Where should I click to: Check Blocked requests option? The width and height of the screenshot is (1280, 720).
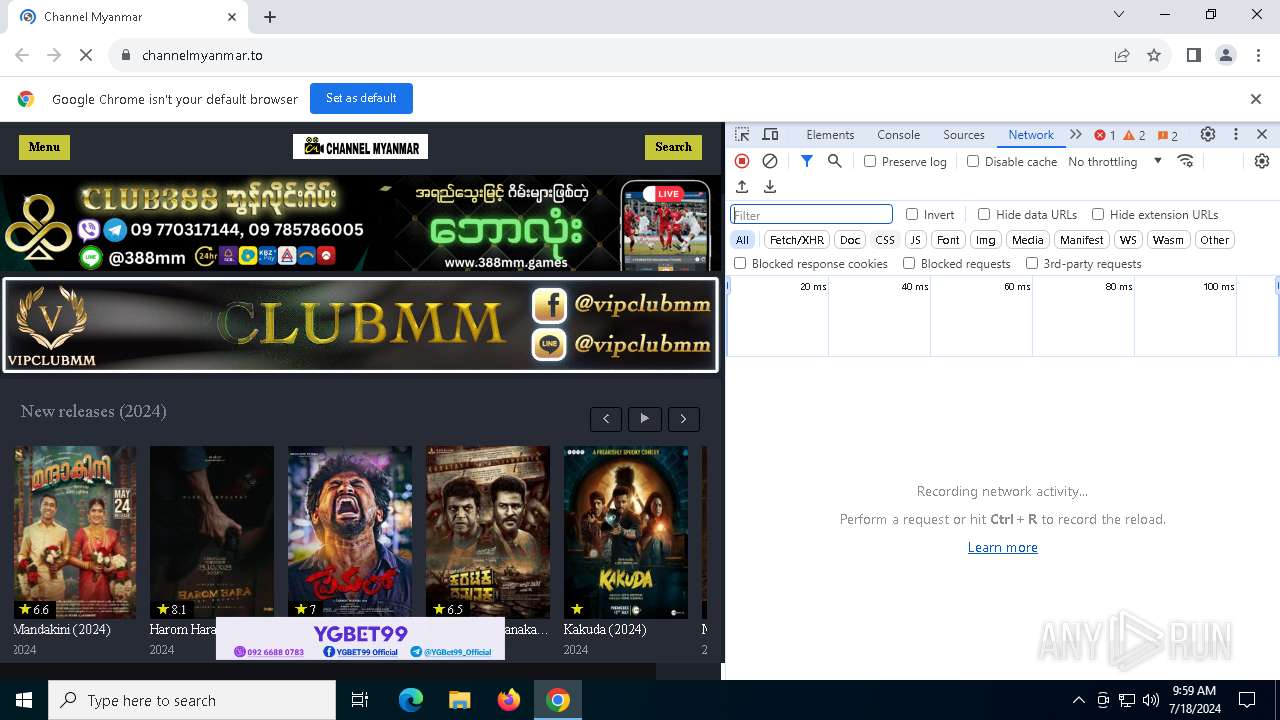pos(909,263)
